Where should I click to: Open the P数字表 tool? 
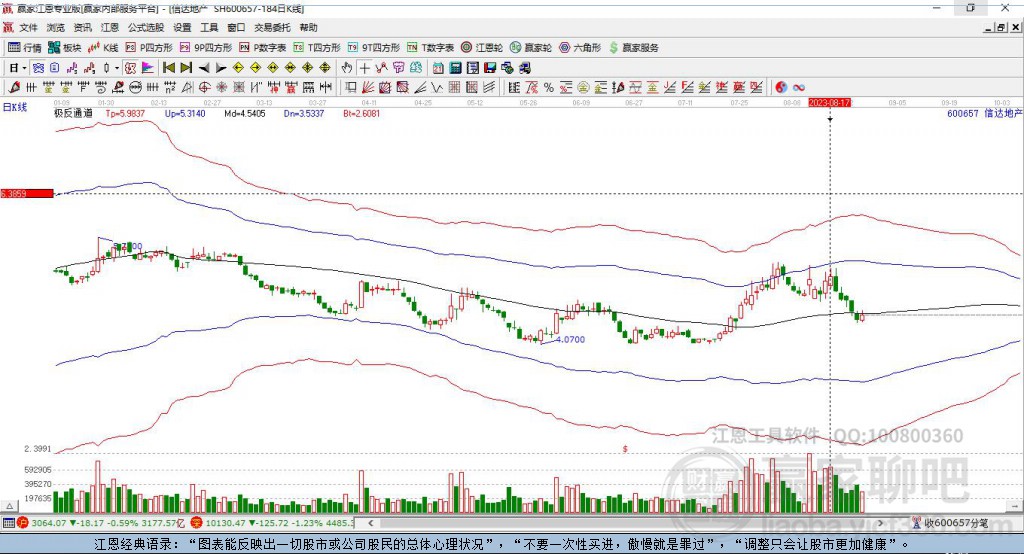tap(263, 48)
